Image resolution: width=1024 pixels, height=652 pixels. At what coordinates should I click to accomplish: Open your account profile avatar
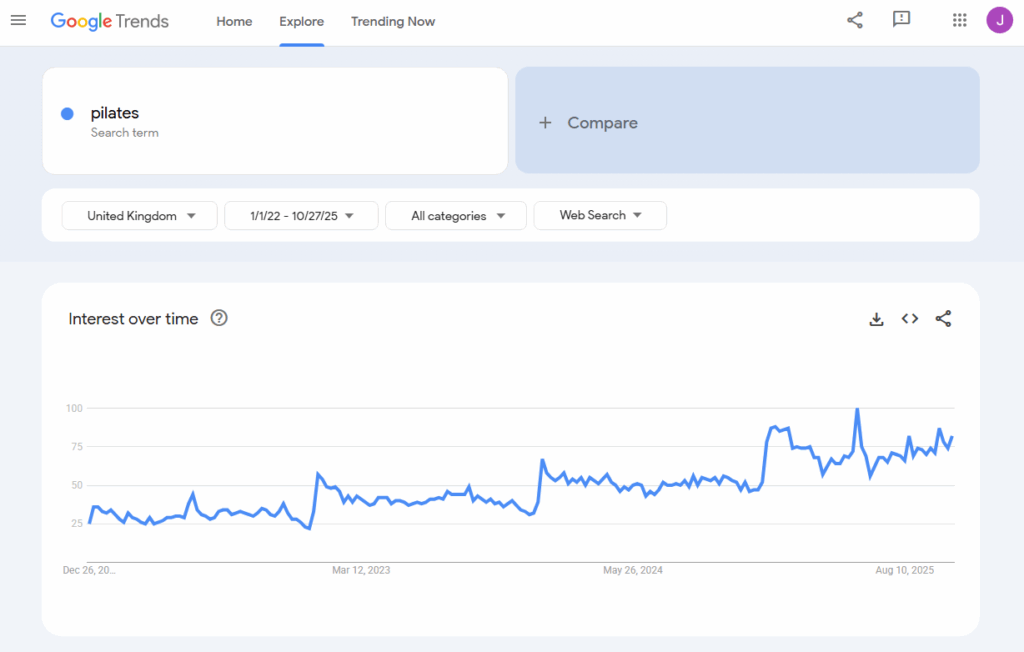pos(999,19)
